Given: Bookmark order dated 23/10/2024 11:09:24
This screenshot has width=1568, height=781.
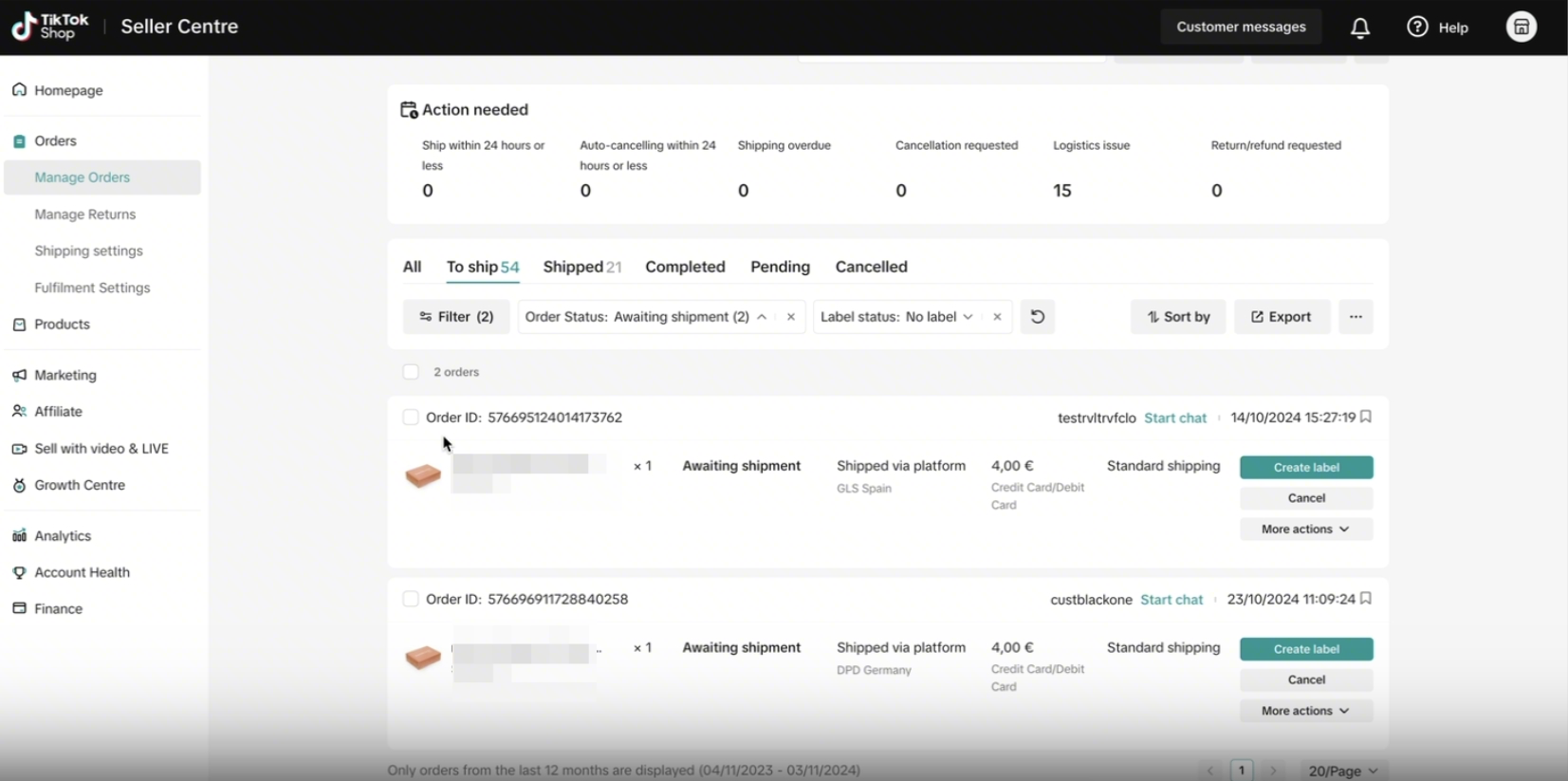Looking at the screenshot, I should [1366, 599].
